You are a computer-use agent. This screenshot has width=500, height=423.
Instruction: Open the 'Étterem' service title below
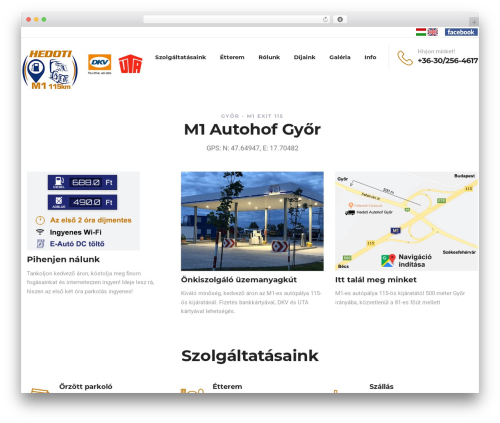coord(227,387)
